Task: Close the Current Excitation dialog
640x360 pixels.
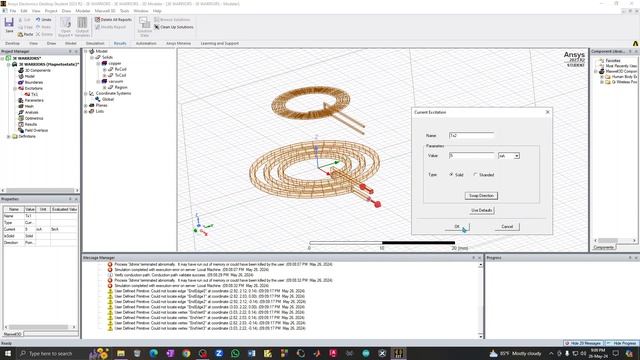Action: coord(547,112)
